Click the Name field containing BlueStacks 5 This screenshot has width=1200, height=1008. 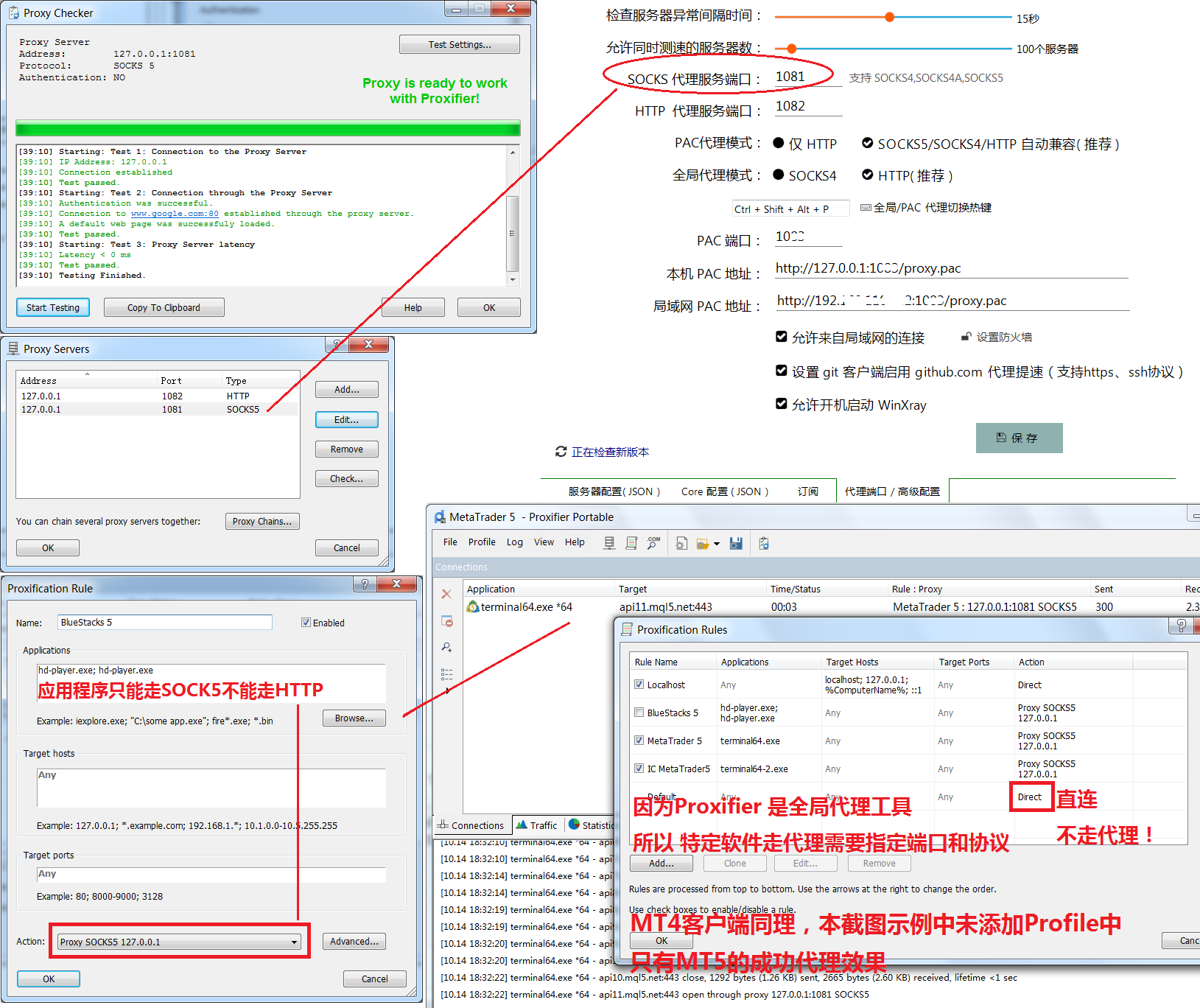[165, 622]
